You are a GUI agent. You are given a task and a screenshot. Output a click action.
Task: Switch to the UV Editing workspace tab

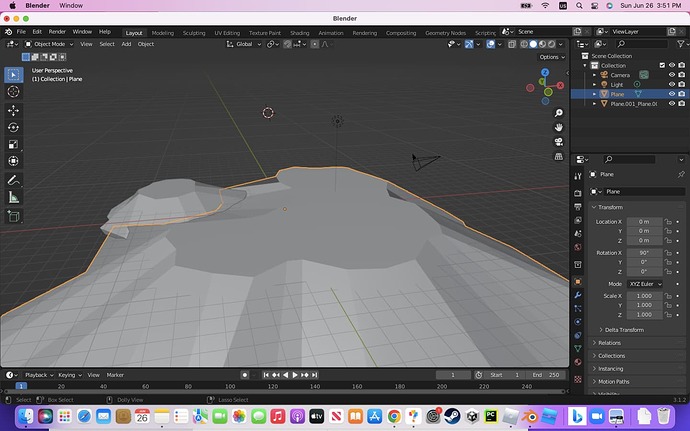(227, 33)
